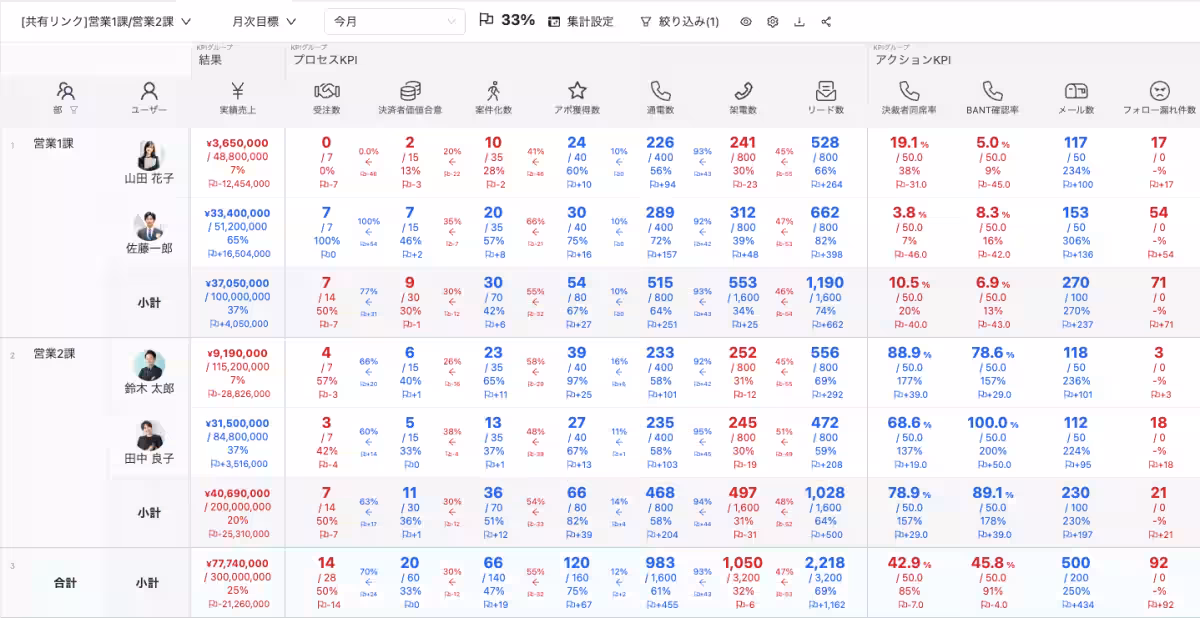Image resolution: width=1200 pixels, height=618 pixels.
Task: Open the 今月 period selector
Action: (395, 18)
